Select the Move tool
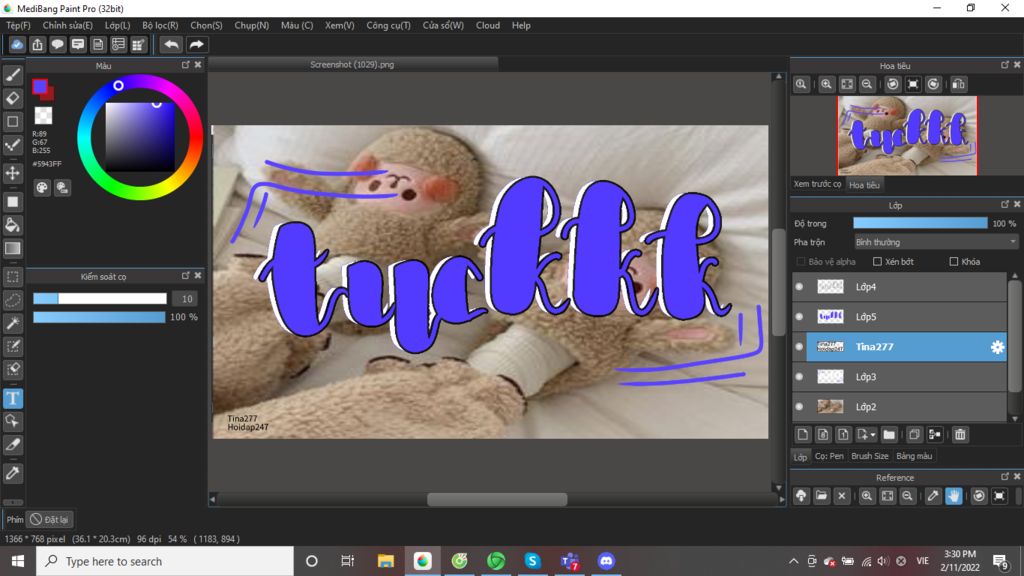Viewport: 1024px width, 576px height. (x=12, y=173)
